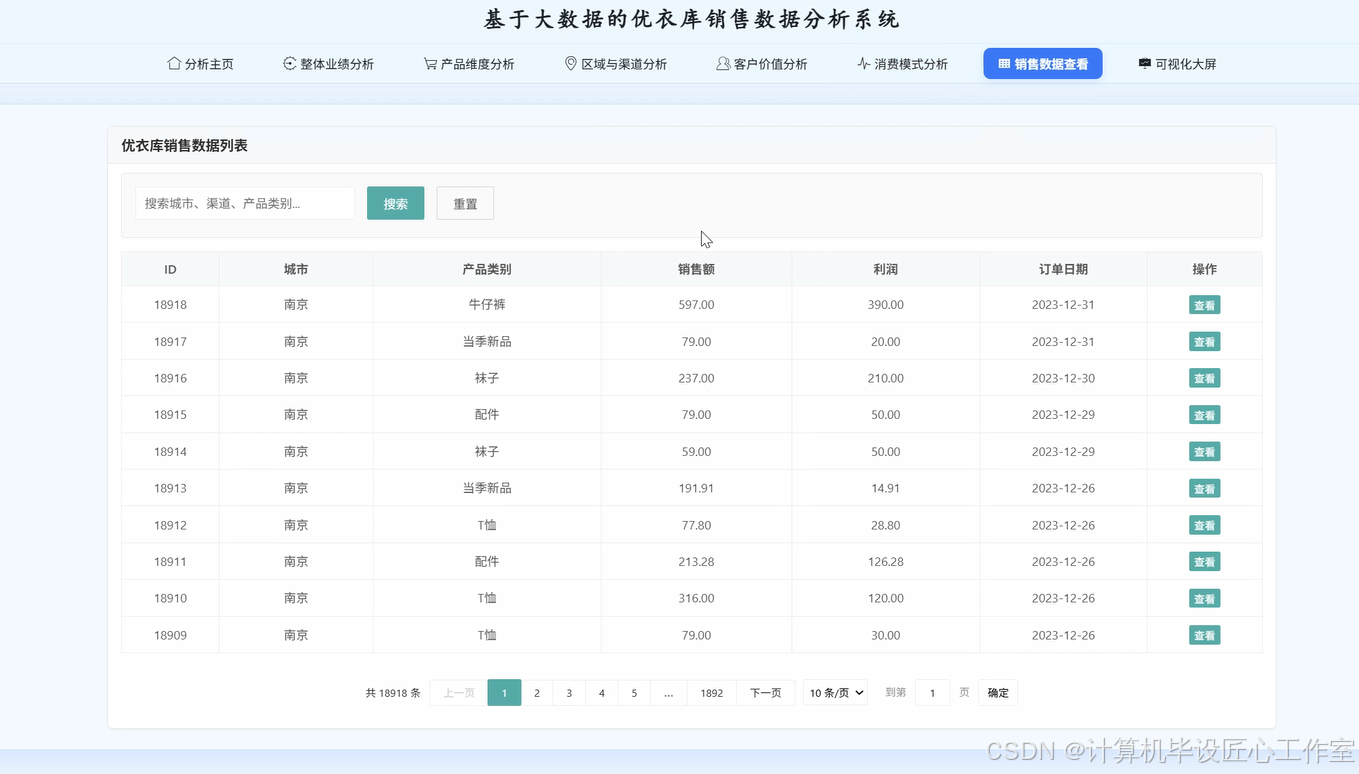Click the location pin icon beside 区域与渠道分析
This screenshot has width=1359, height=774.
point(571,64)
